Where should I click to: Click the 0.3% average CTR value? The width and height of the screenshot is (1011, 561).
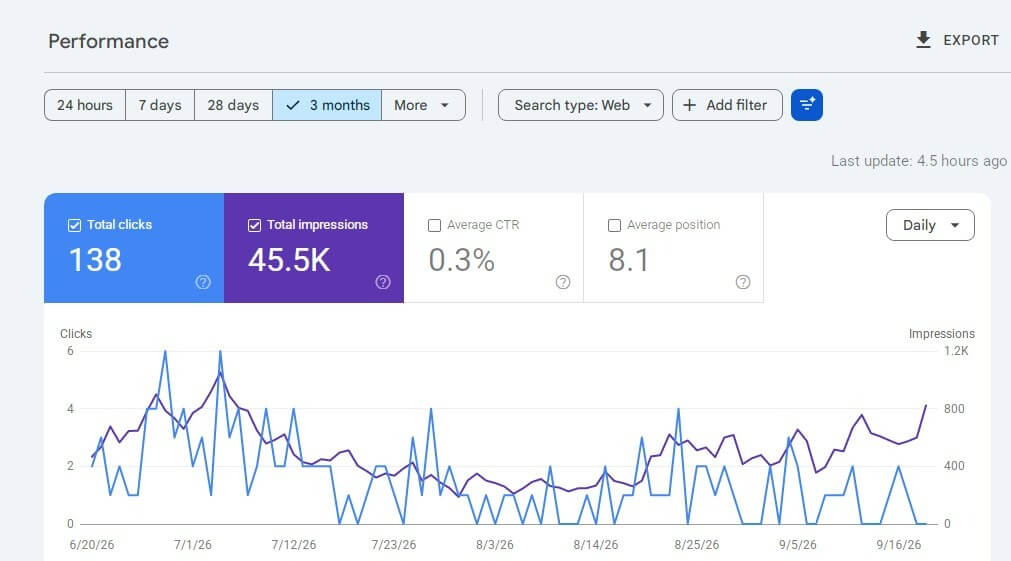461,260
